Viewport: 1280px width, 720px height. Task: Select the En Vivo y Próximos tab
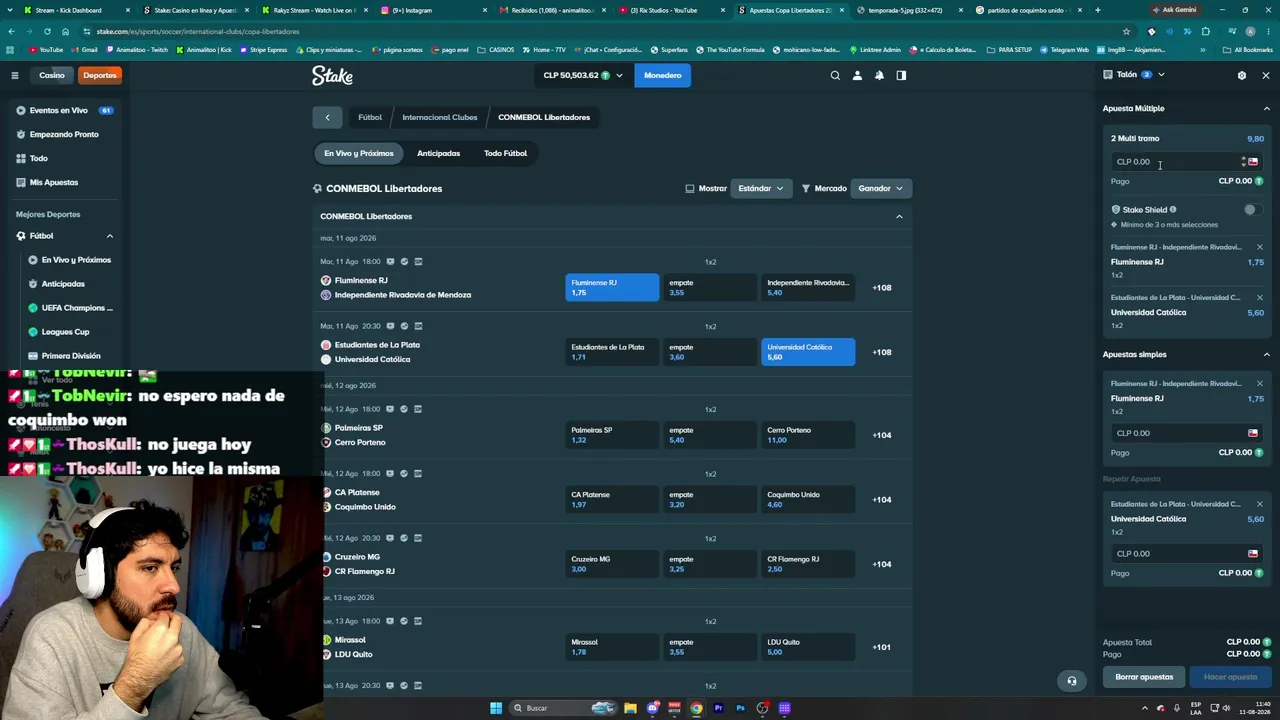[358, 153]
